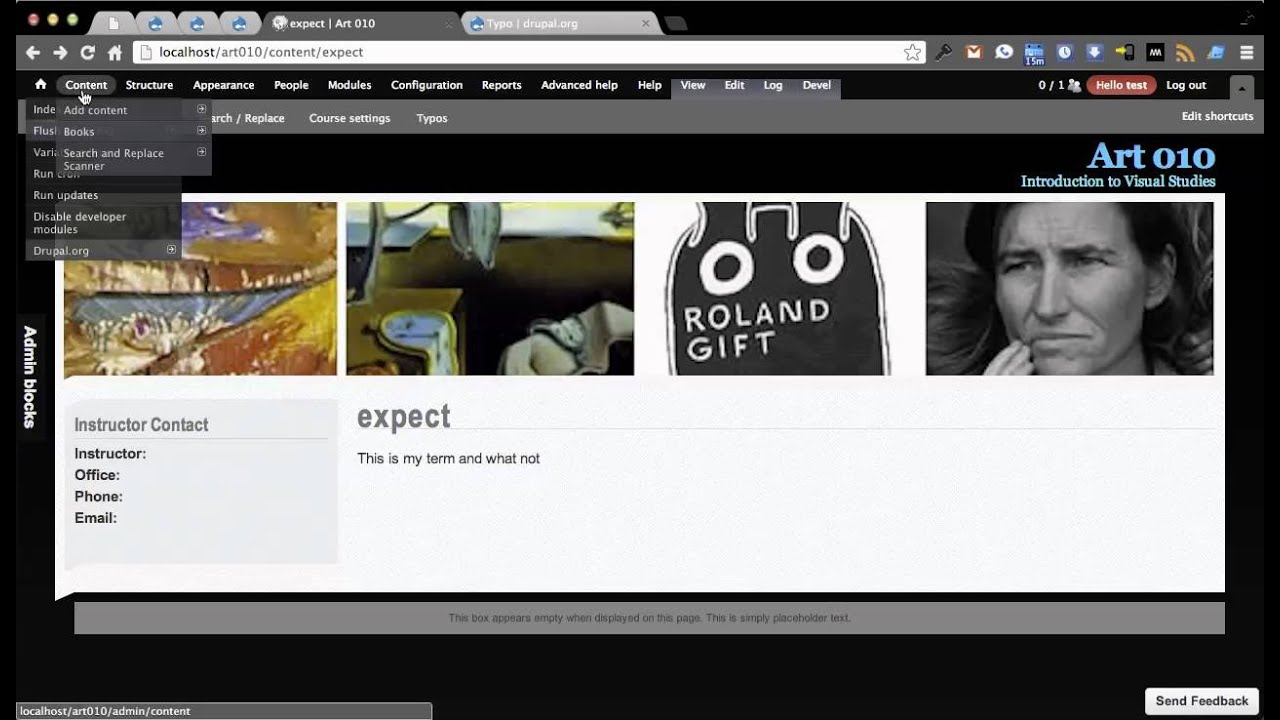This screenshot has height=720, width=1280.
Task: Select the Edit local task tab
Action: pyautogui.click(x=734, y=85)
